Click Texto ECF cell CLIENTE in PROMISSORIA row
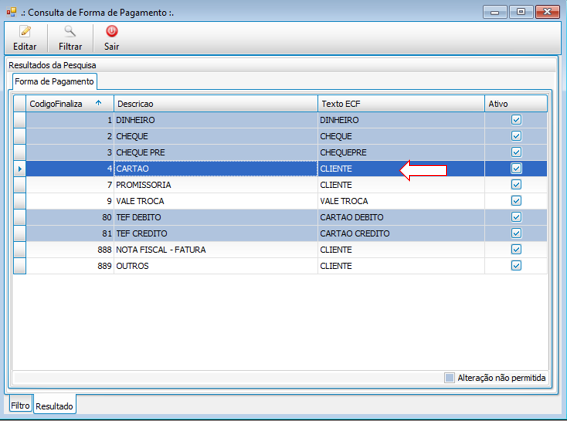The width and height of the screenshot is (567, 421). [x=401, y=185]
